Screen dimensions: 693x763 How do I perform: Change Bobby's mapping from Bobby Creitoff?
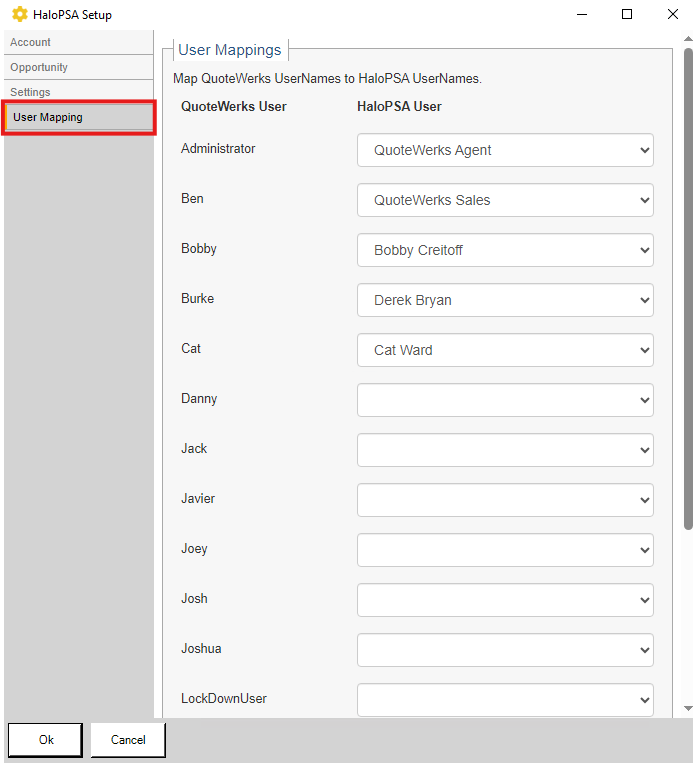505,250
